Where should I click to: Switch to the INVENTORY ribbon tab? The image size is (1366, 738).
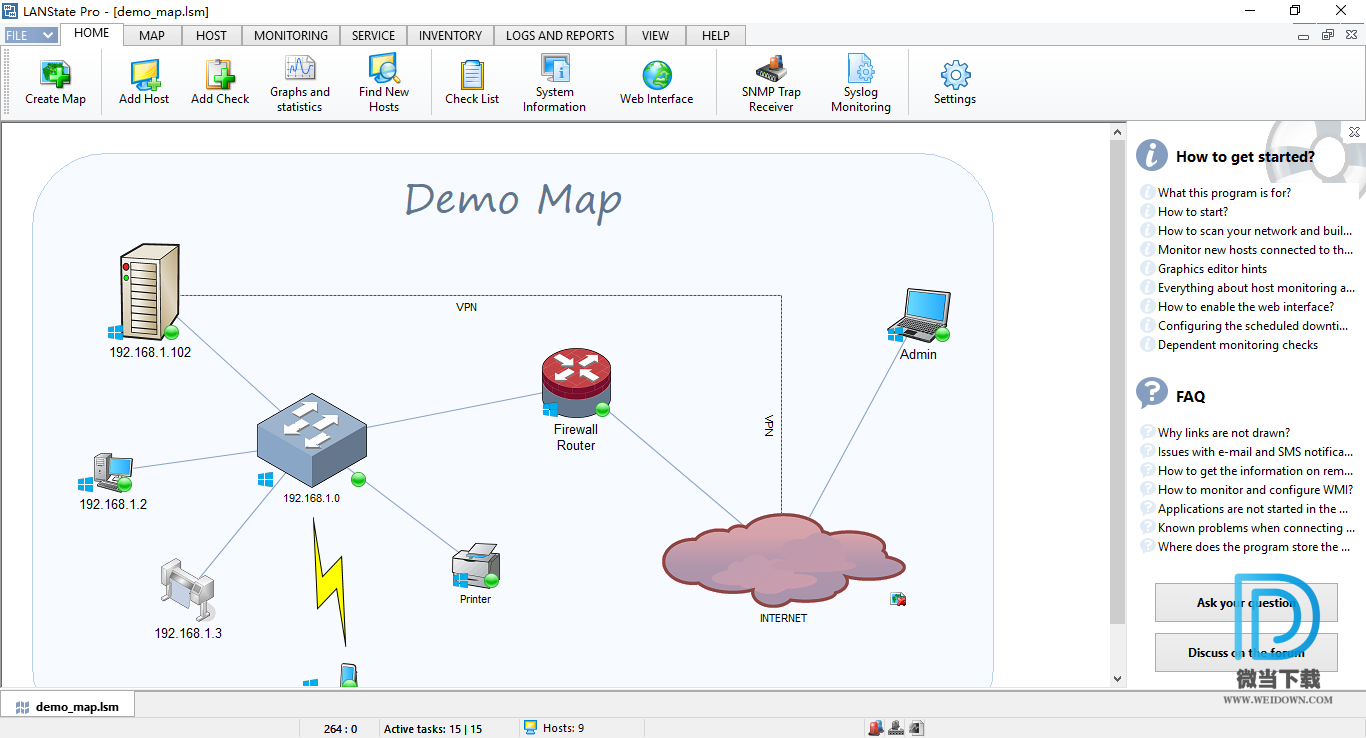tap(450, 35)
